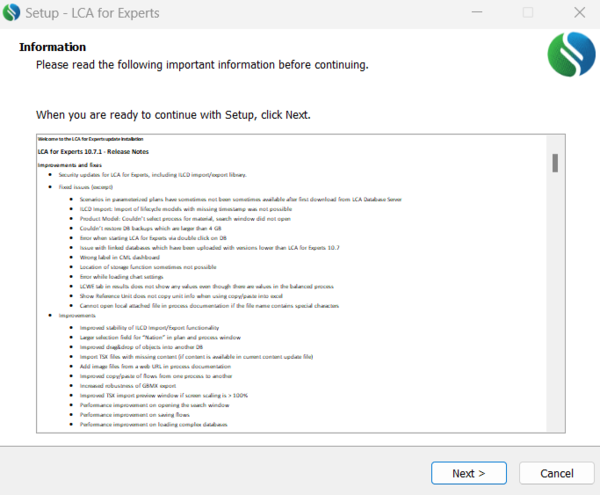The width and height of the screenshot is (600, 495).
Task: Click 'Cannot open local attached file' line
Action: (x=209, y=306)
